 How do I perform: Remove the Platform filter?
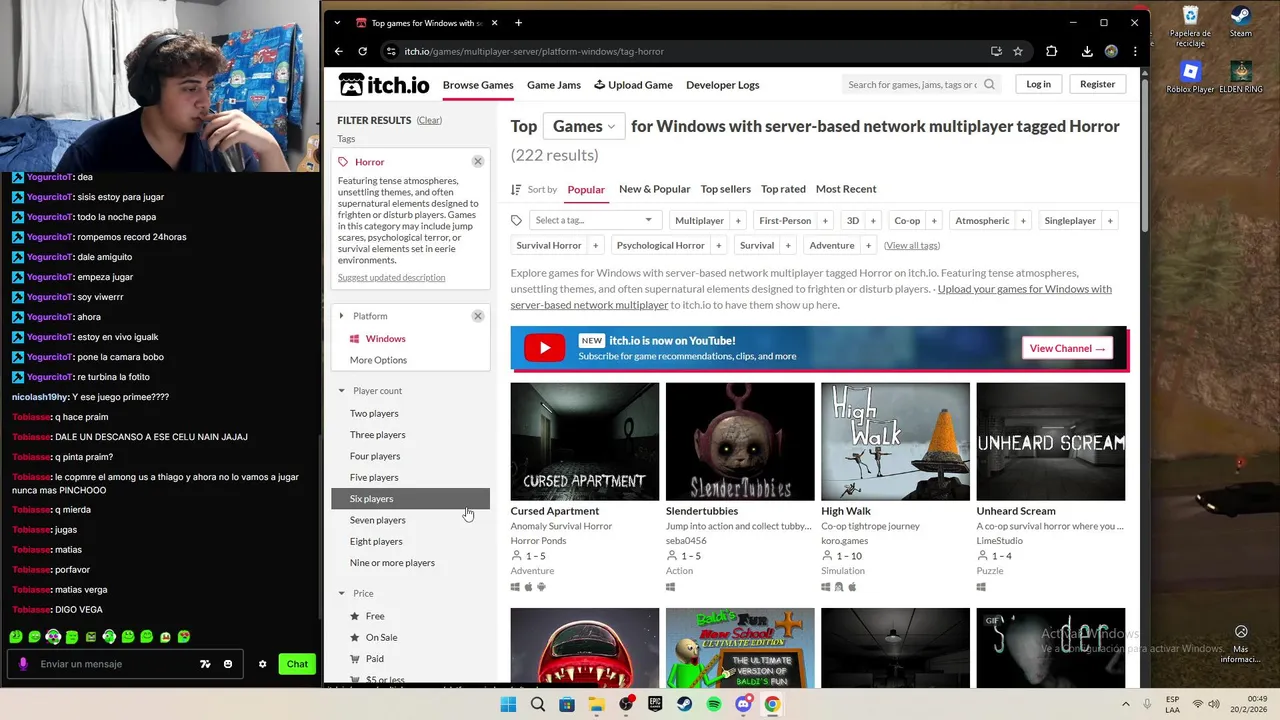click(477, 316)
